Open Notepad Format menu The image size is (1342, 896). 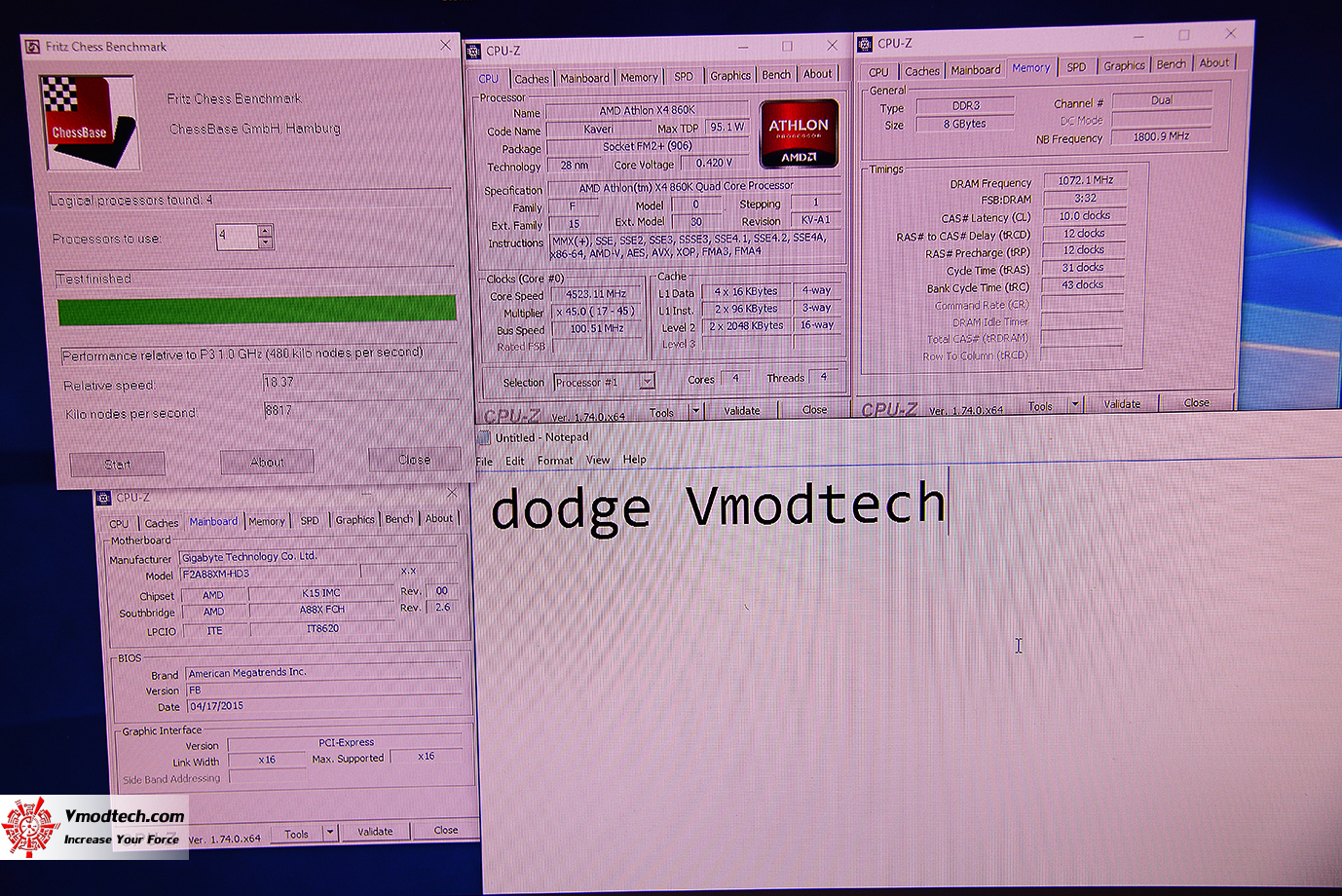point(555,461)
